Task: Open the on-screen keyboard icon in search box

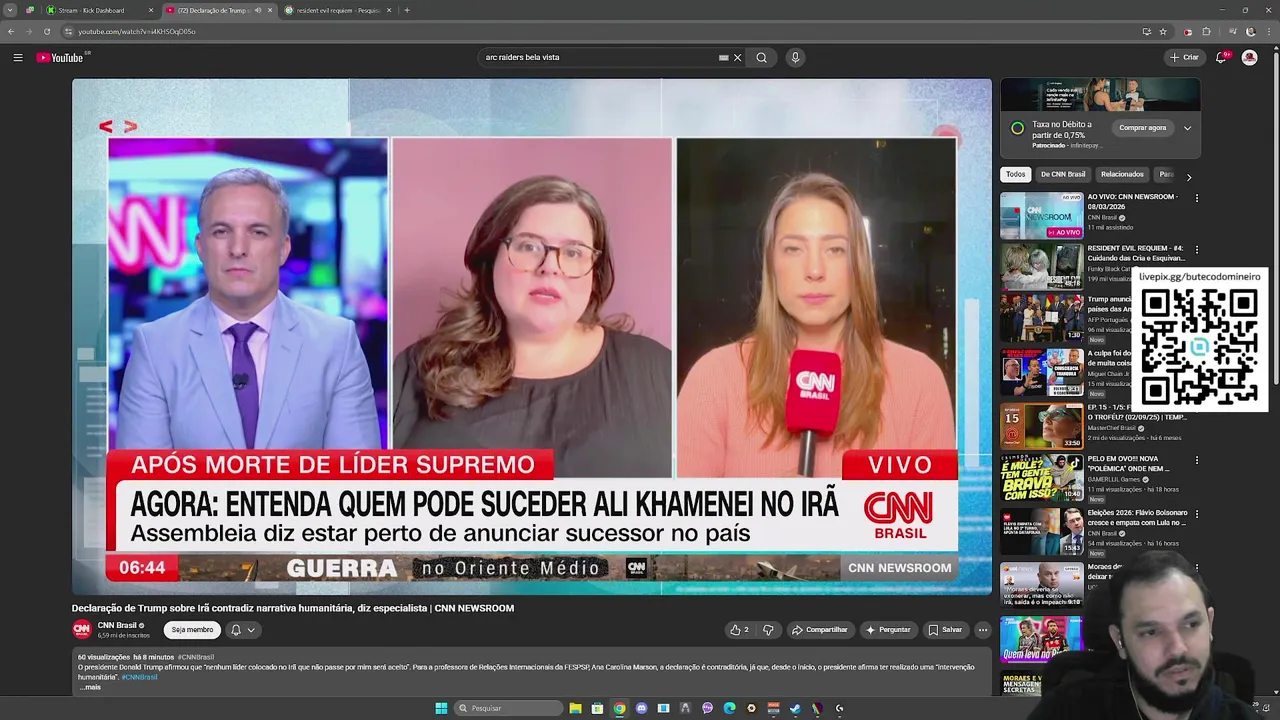Action: (x=723, y=58)
